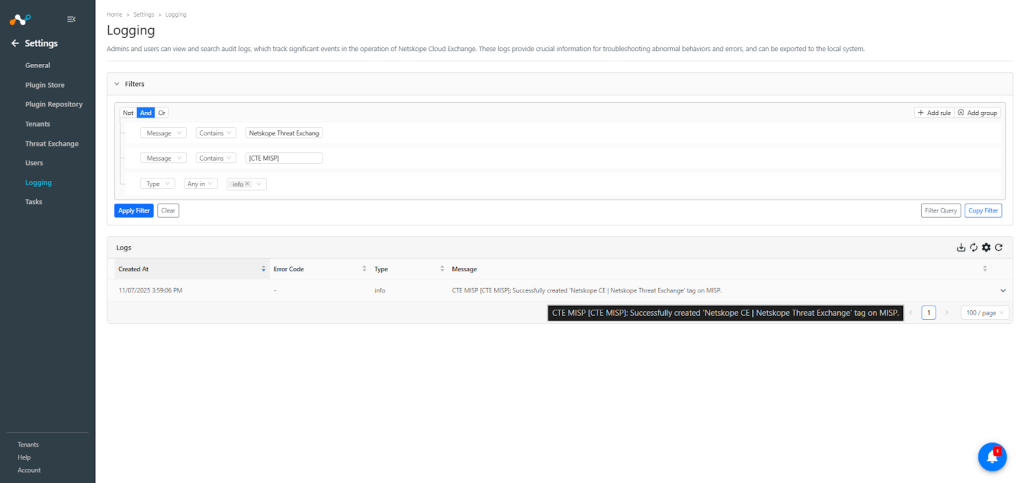Open Users in sidebar
Image resolution: width=1024 pixels, height=483 pixels.
pyautogui.click(x=34, y=163)
